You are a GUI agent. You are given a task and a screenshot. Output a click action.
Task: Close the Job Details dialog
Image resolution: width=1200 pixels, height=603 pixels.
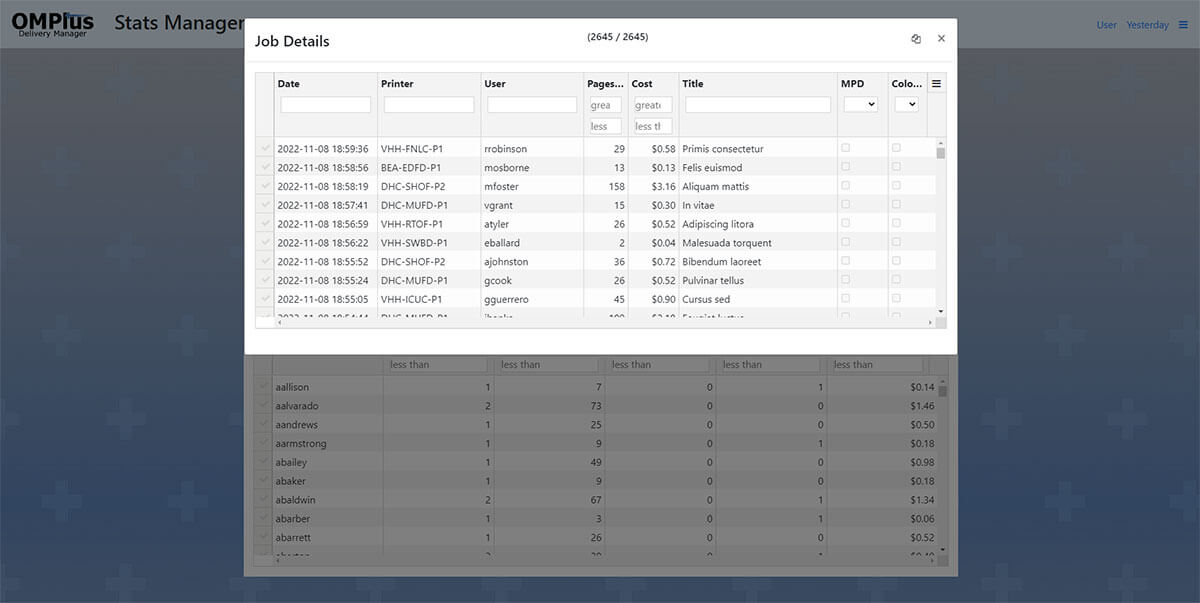(941, 39)
